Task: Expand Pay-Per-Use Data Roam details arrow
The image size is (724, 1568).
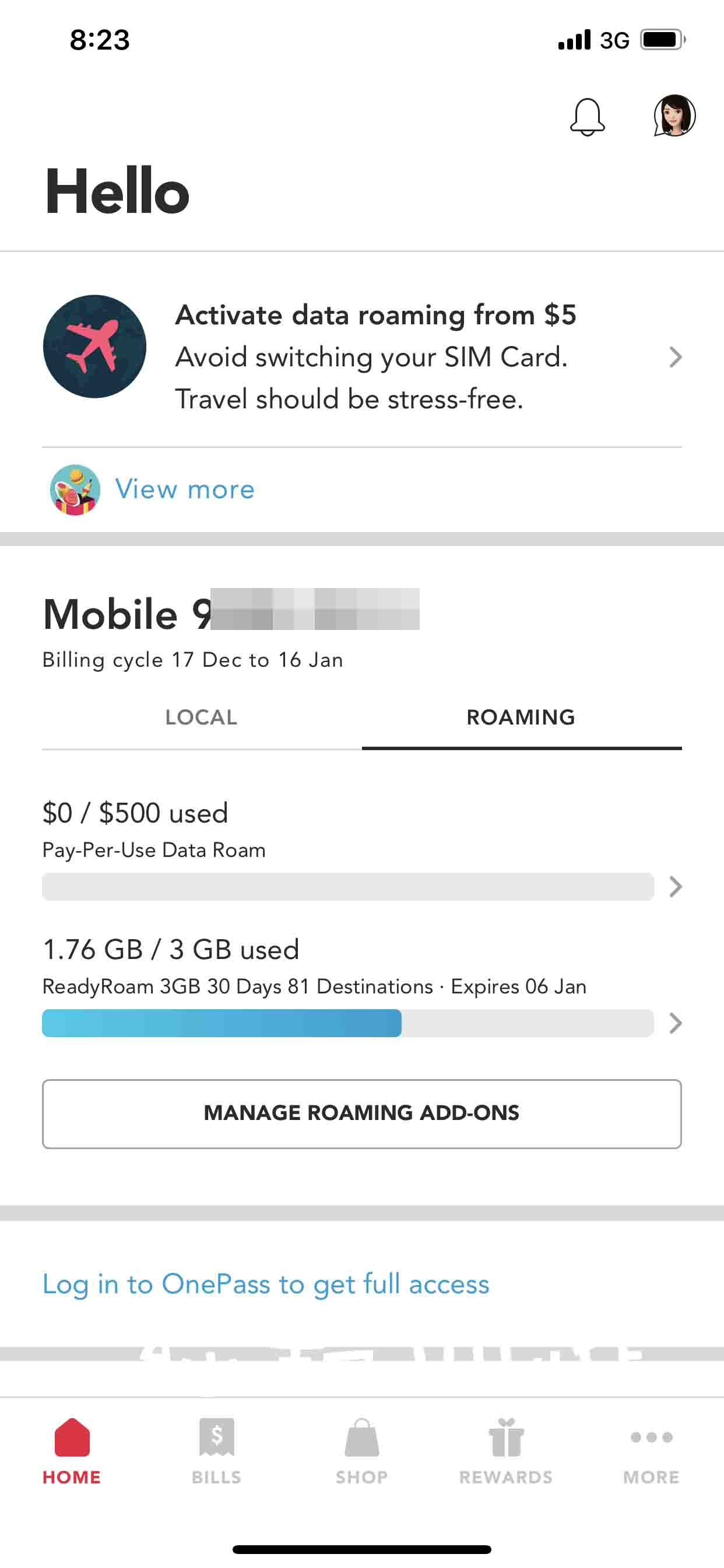Action: [x=674, y=886]
